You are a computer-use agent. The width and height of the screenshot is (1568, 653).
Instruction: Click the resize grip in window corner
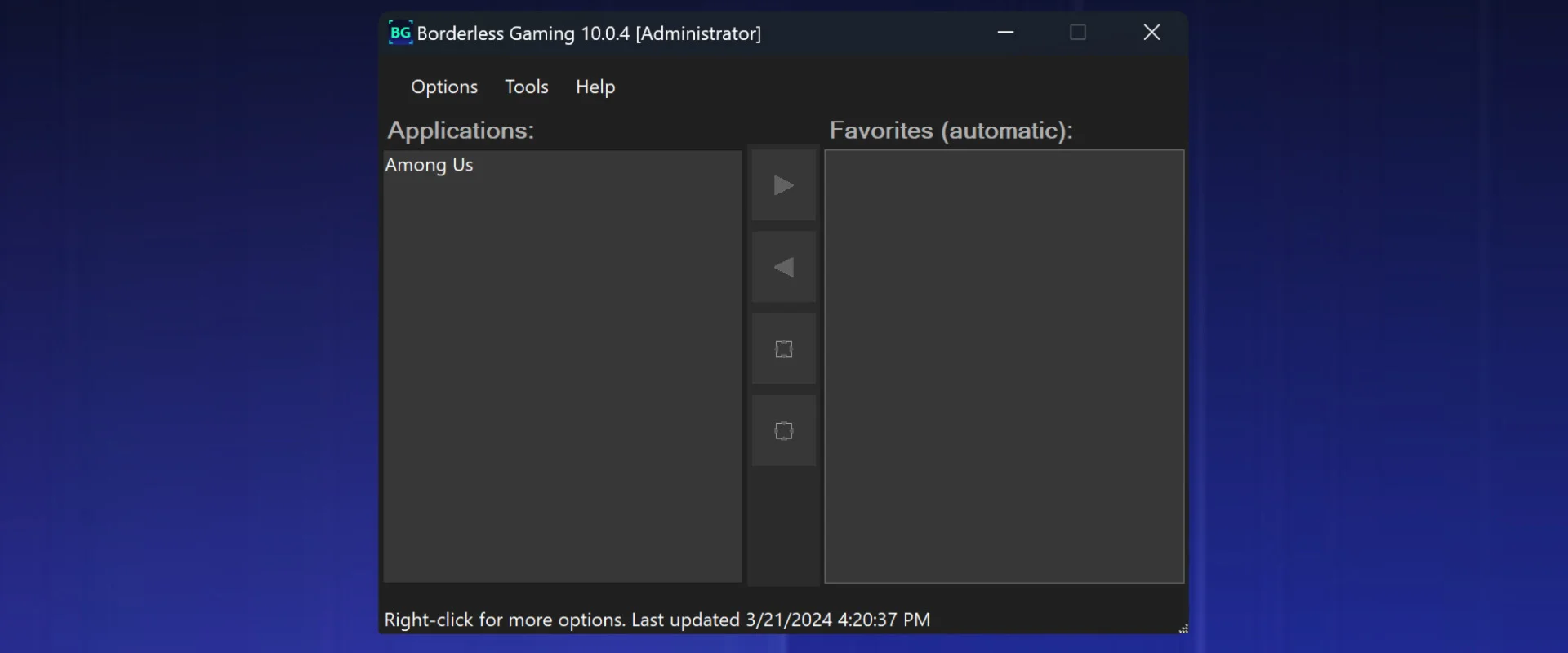point(1183,628)
